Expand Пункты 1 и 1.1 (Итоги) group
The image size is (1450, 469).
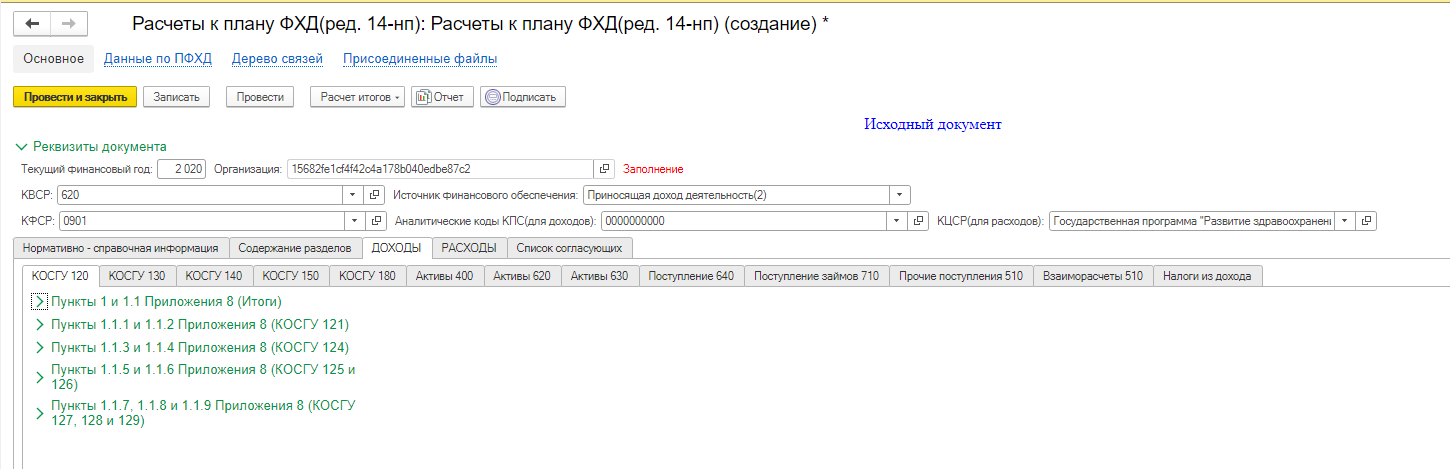point(40,301)
